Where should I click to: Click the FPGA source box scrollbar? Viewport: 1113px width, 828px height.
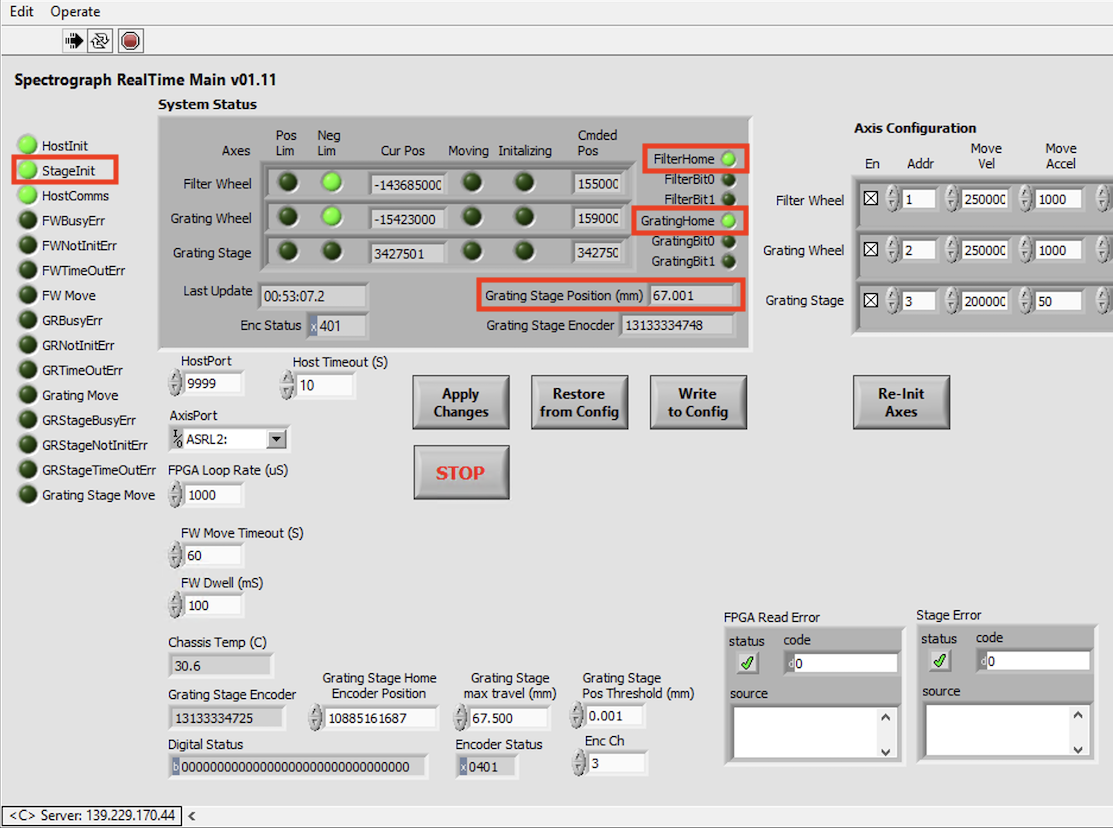point(887,733)
